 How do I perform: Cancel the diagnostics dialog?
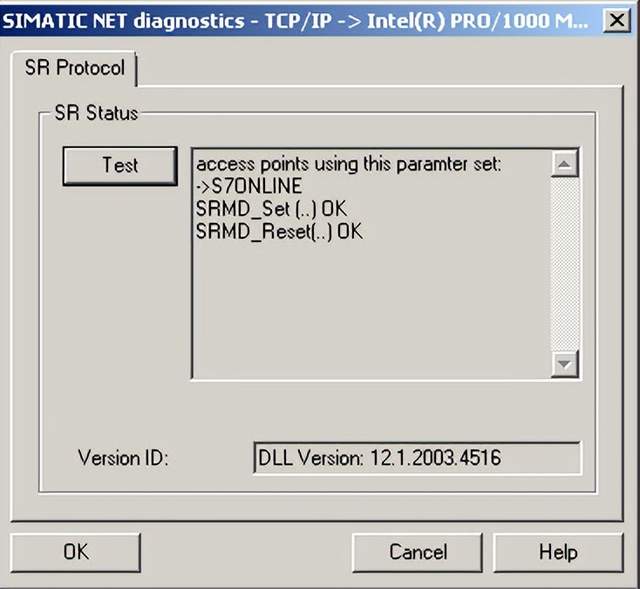click(418, 552)
